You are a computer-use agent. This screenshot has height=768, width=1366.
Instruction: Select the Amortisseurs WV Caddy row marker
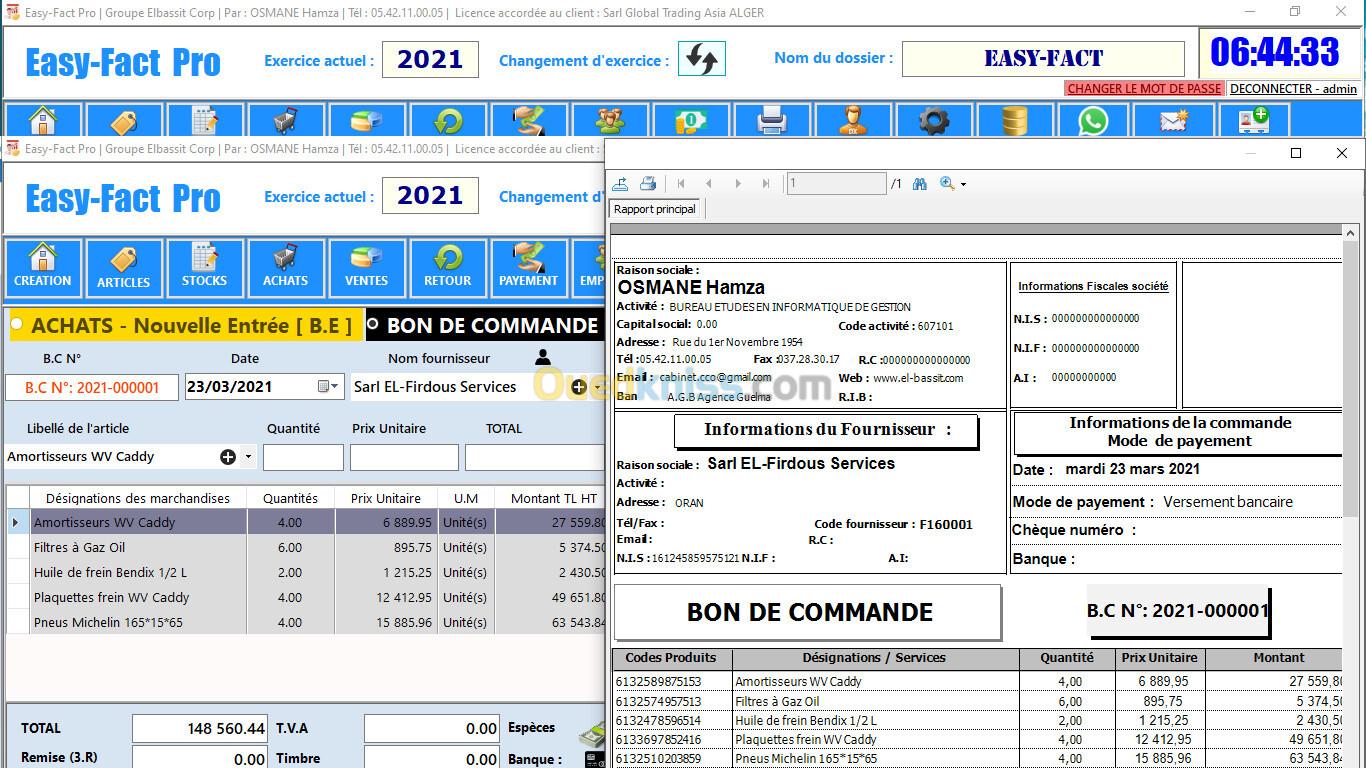[x=15, y=522]
